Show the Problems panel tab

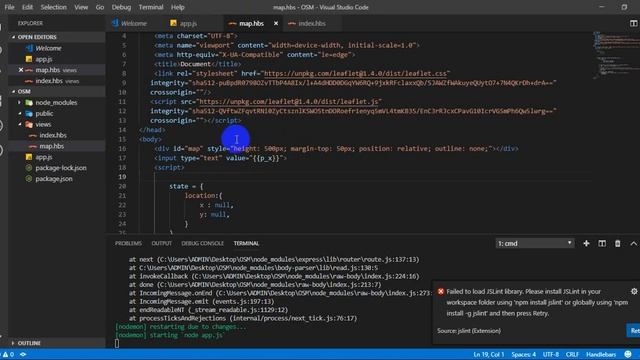[128, 243]
